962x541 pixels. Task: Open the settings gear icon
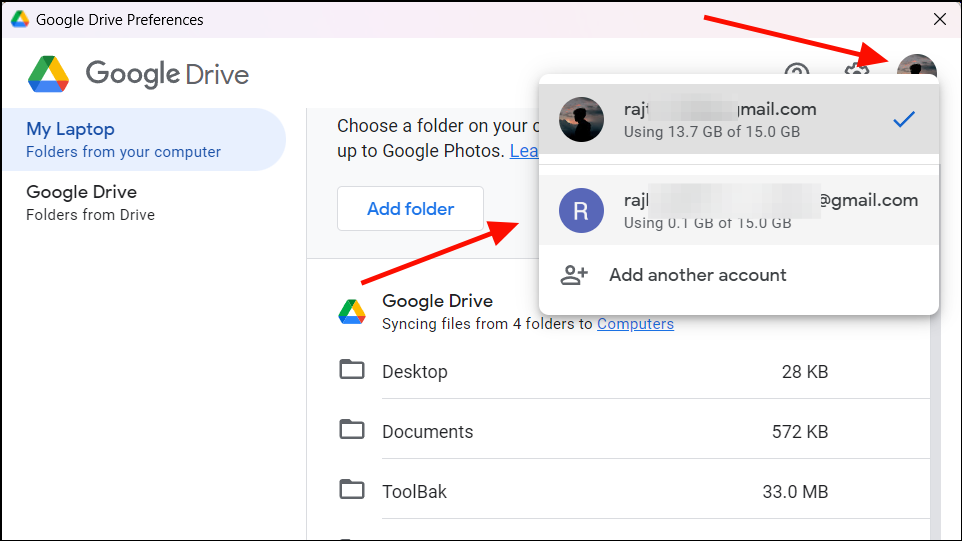click(x=856, y=69)
